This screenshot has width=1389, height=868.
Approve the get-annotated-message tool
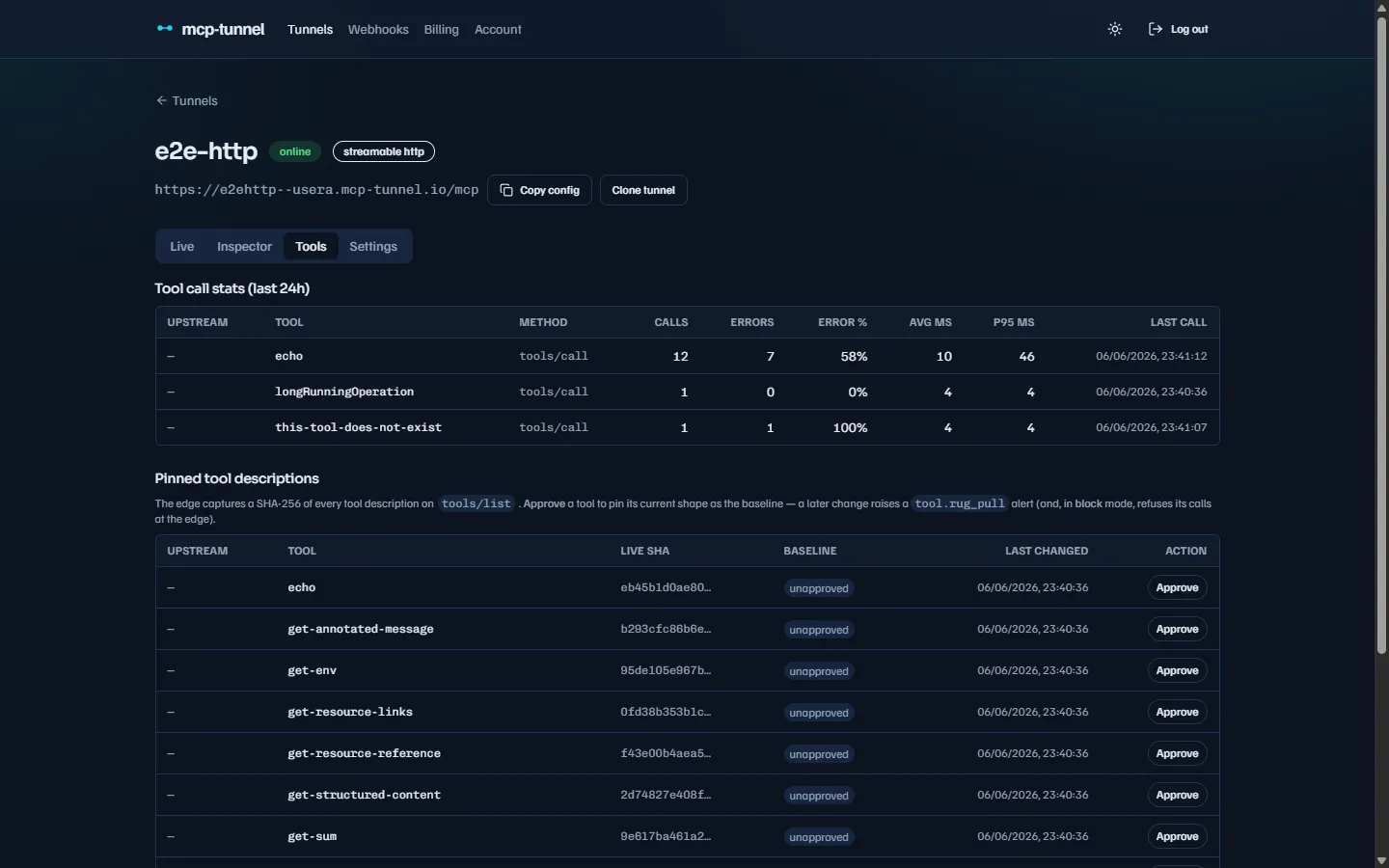[1178, 629]
